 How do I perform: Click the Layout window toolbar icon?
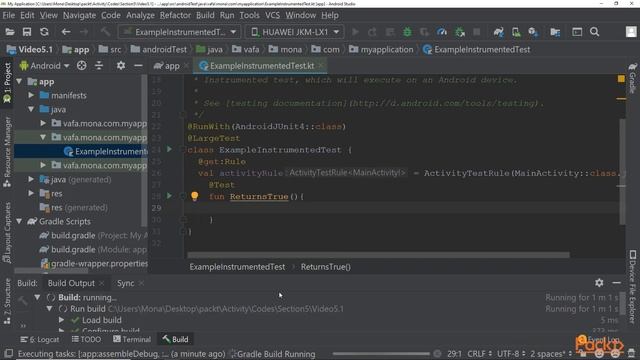577,32
